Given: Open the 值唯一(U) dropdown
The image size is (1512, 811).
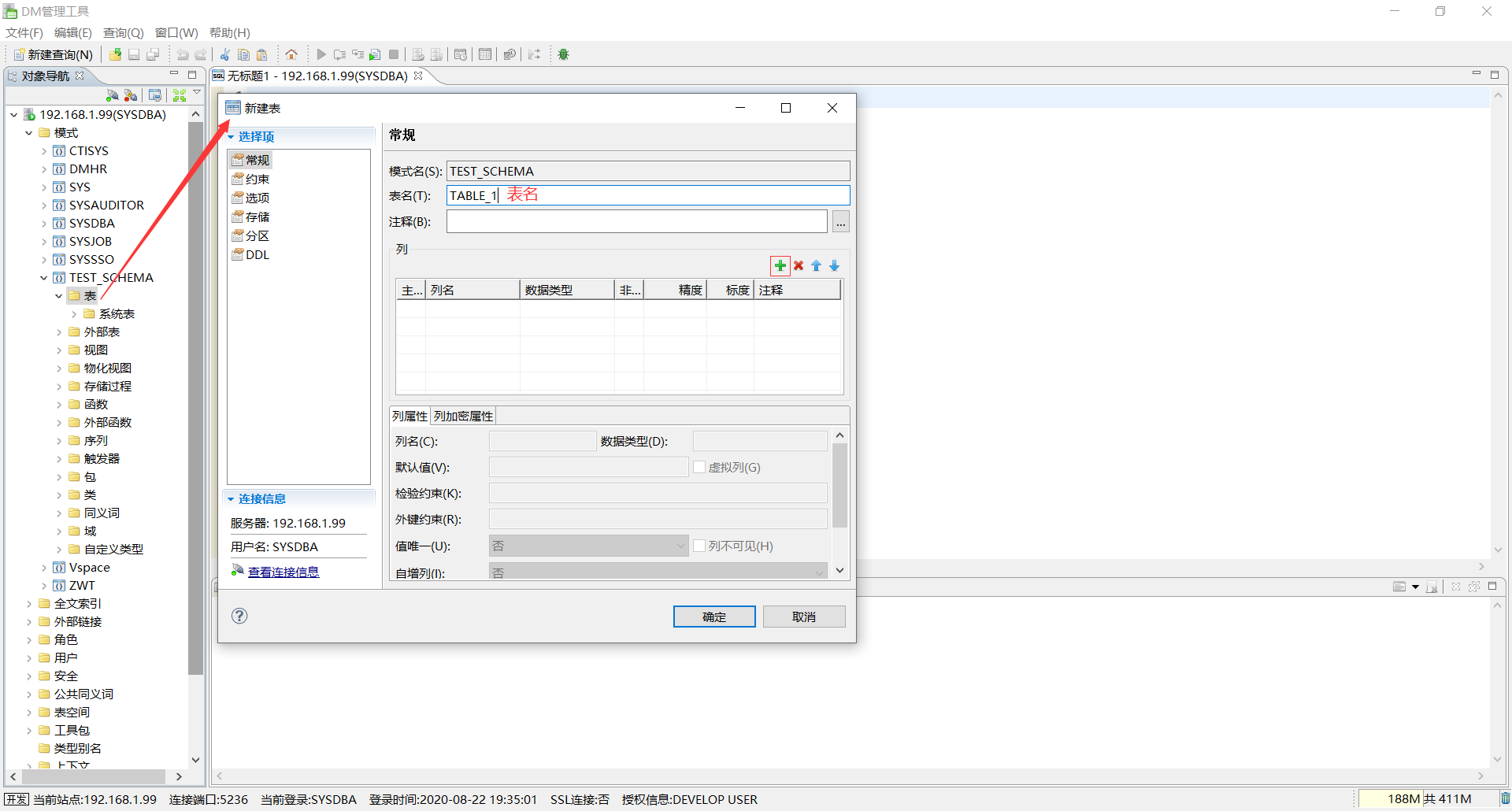Looking at the screenshot, I should click(588, 546).
